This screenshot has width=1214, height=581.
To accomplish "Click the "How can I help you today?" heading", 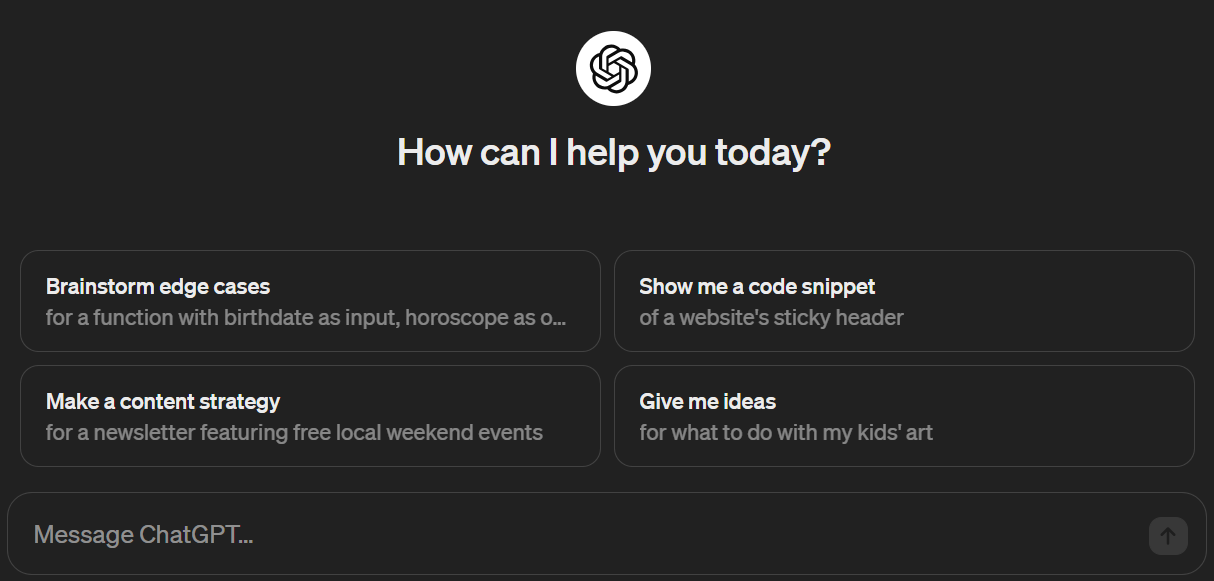I will (x=613, y=152).
